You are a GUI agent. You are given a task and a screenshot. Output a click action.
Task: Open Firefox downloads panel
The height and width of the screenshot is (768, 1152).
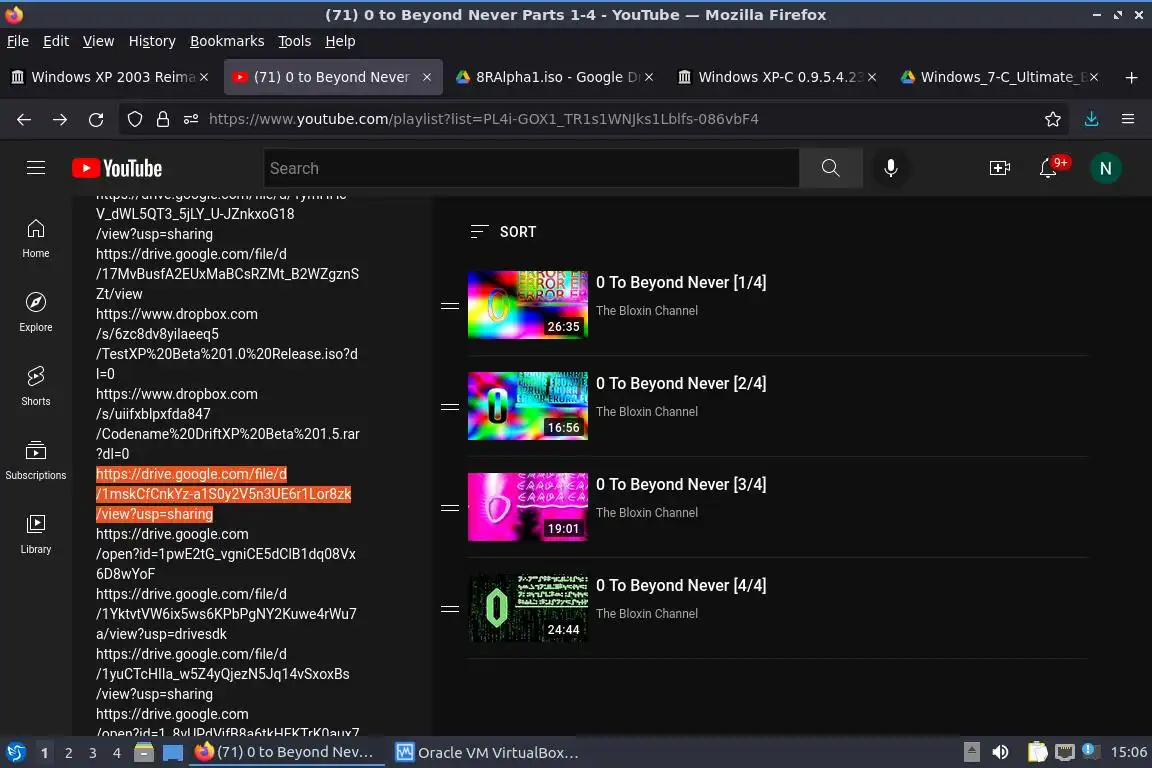coord(1091,119)
